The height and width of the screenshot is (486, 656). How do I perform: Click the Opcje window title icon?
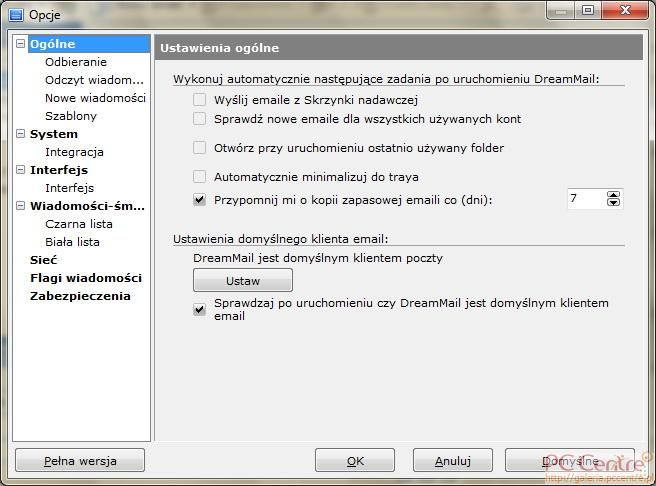16,15
